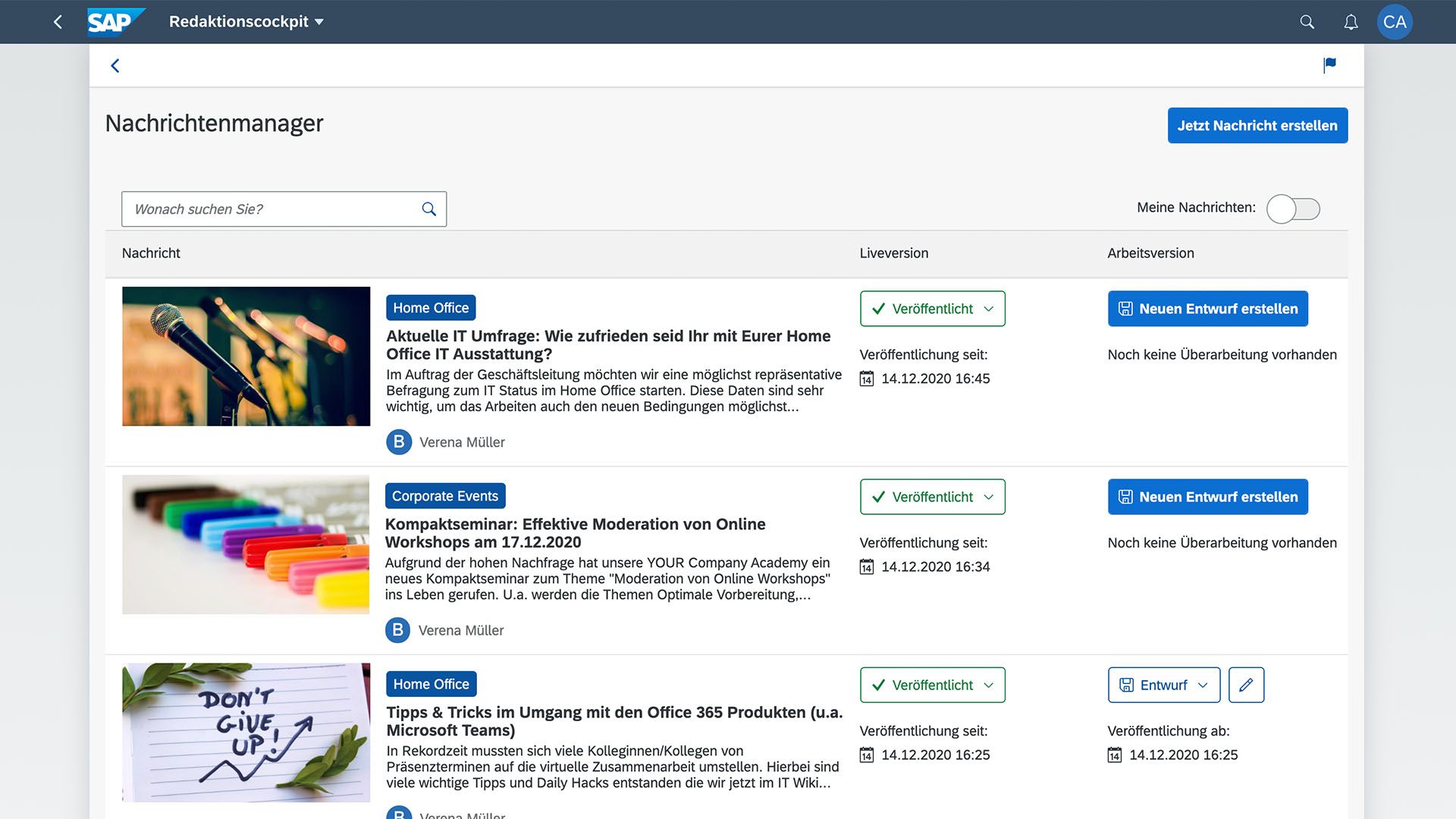This screenshot has width=1456, height=819.
Task: Click the magnifier icon in the search field
Action: click(428, 209)
